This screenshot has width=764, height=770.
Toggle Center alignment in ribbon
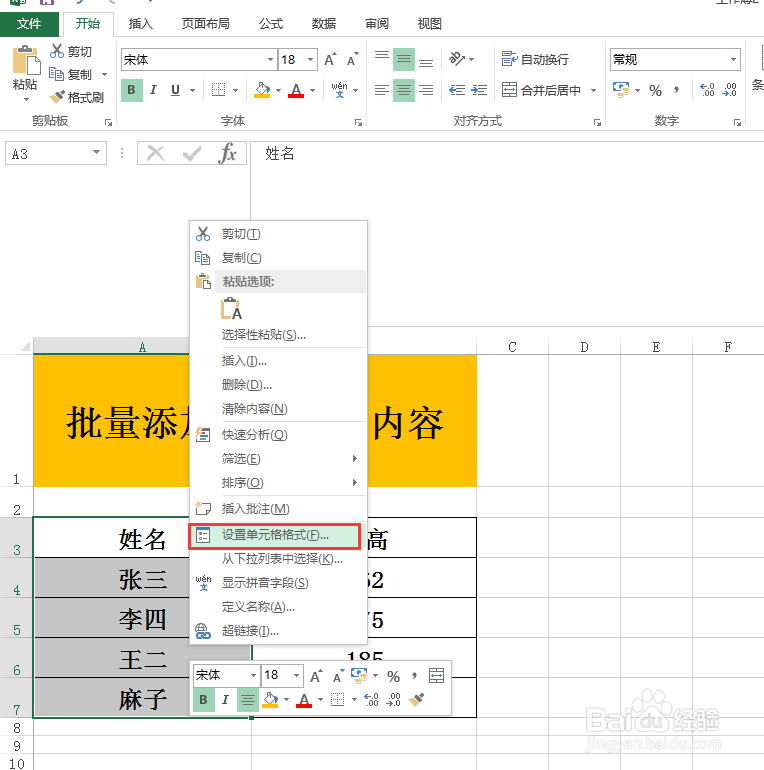pos(404,90)
